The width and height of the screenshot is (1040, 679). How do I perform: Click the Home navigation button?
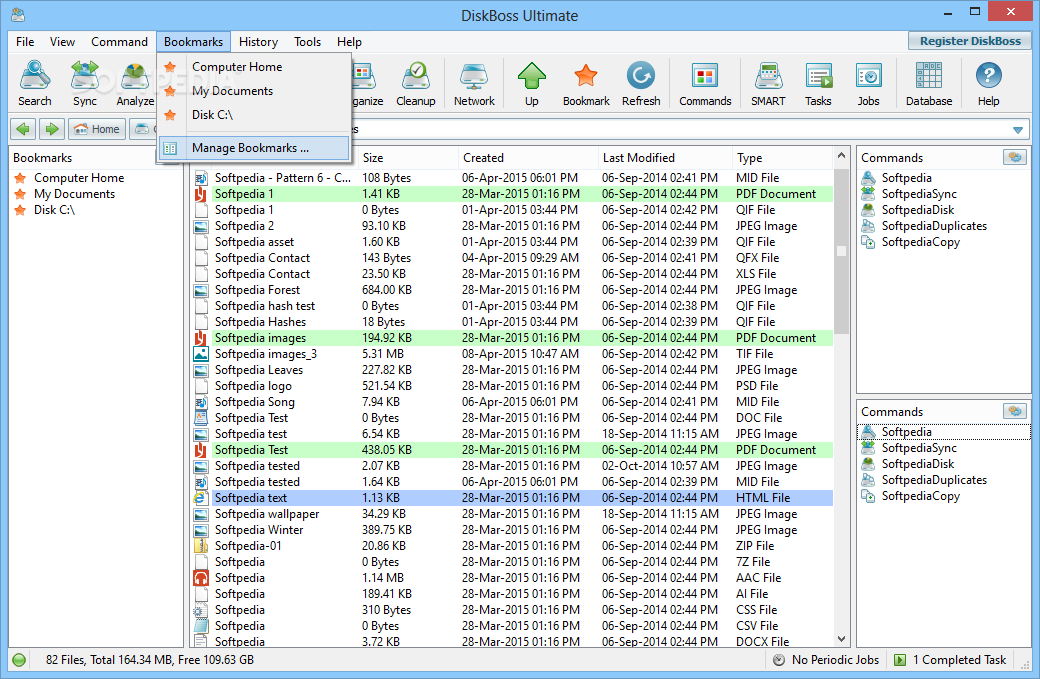pyautogui.click(x=97, y=129)
